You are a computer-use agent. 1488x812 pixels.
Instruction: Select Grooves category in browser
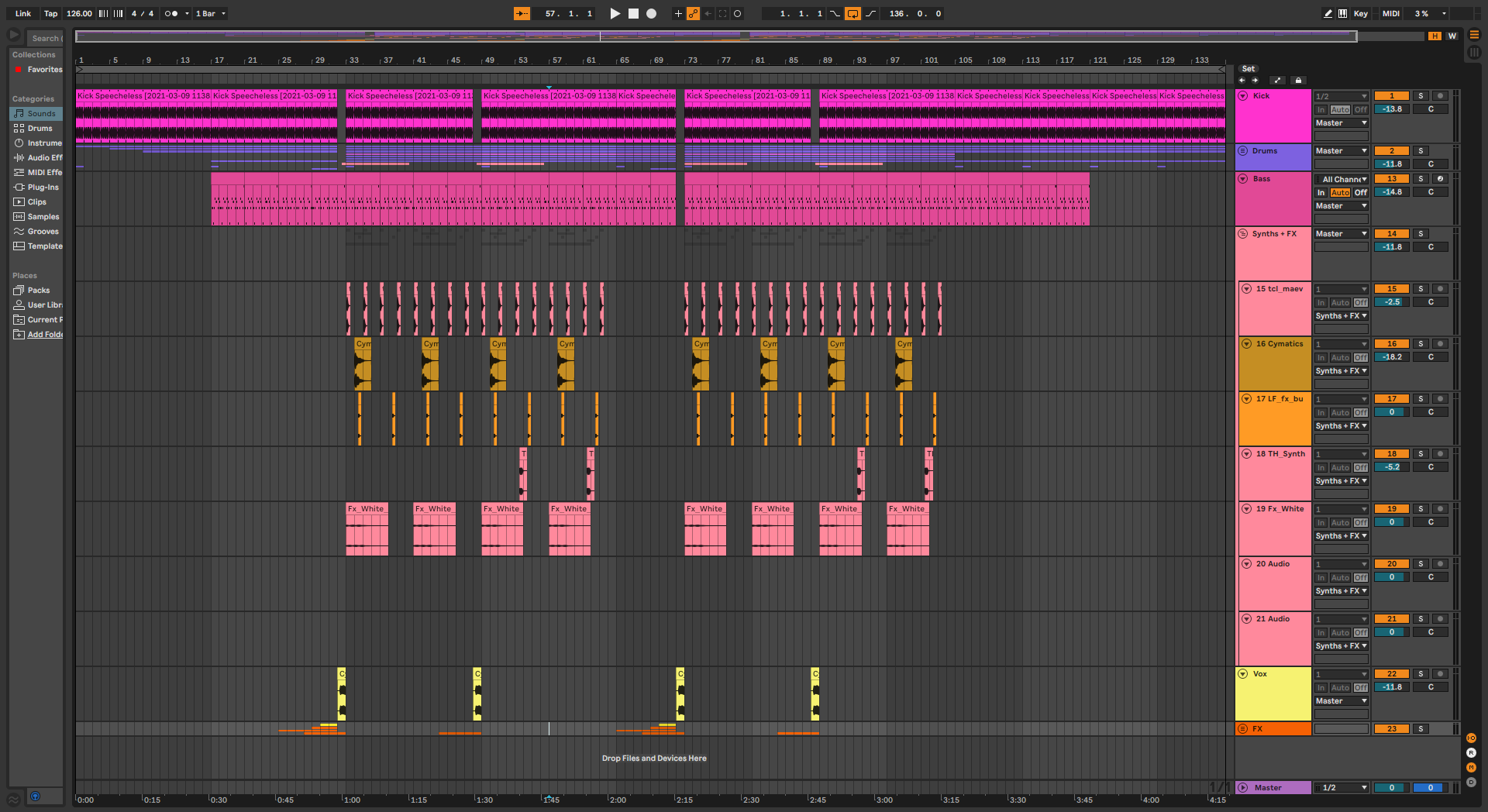[36, 231]
